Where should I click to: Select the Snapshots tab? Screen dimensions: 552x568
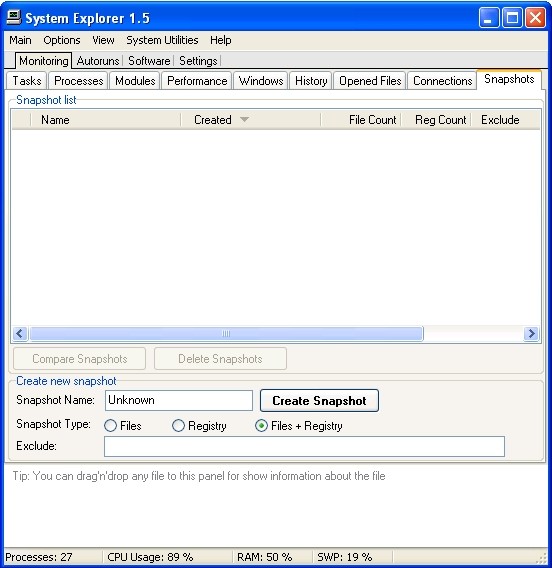tap(509, 79)
